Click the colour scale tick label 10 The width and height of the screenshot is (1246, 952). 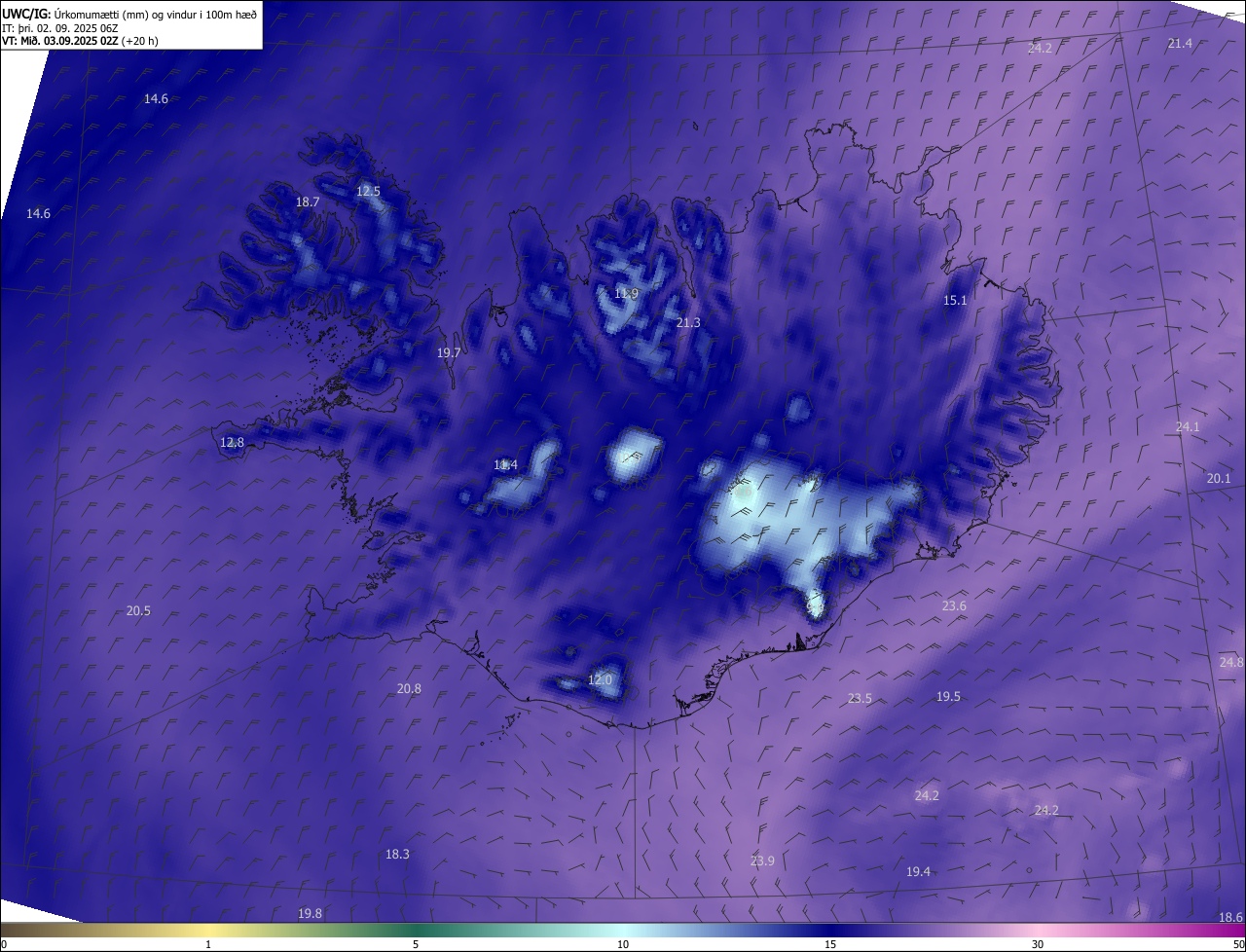pos(623,945)
